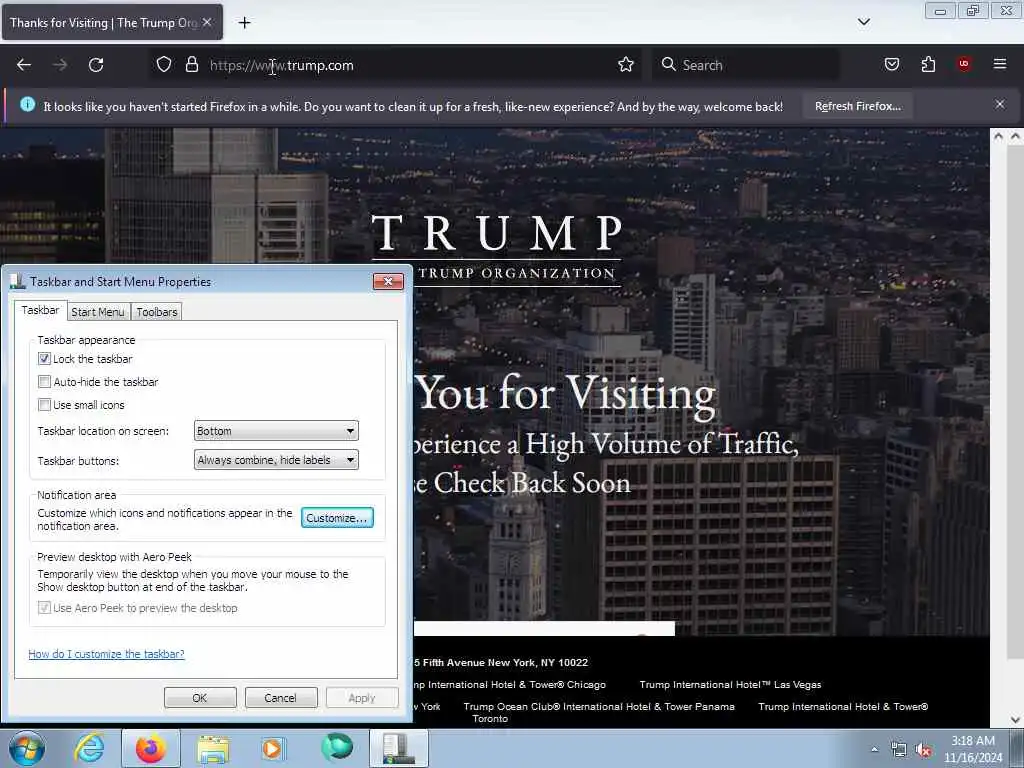
Task: Close the Thanks for Visiting tab
Action: pos(207,22)
